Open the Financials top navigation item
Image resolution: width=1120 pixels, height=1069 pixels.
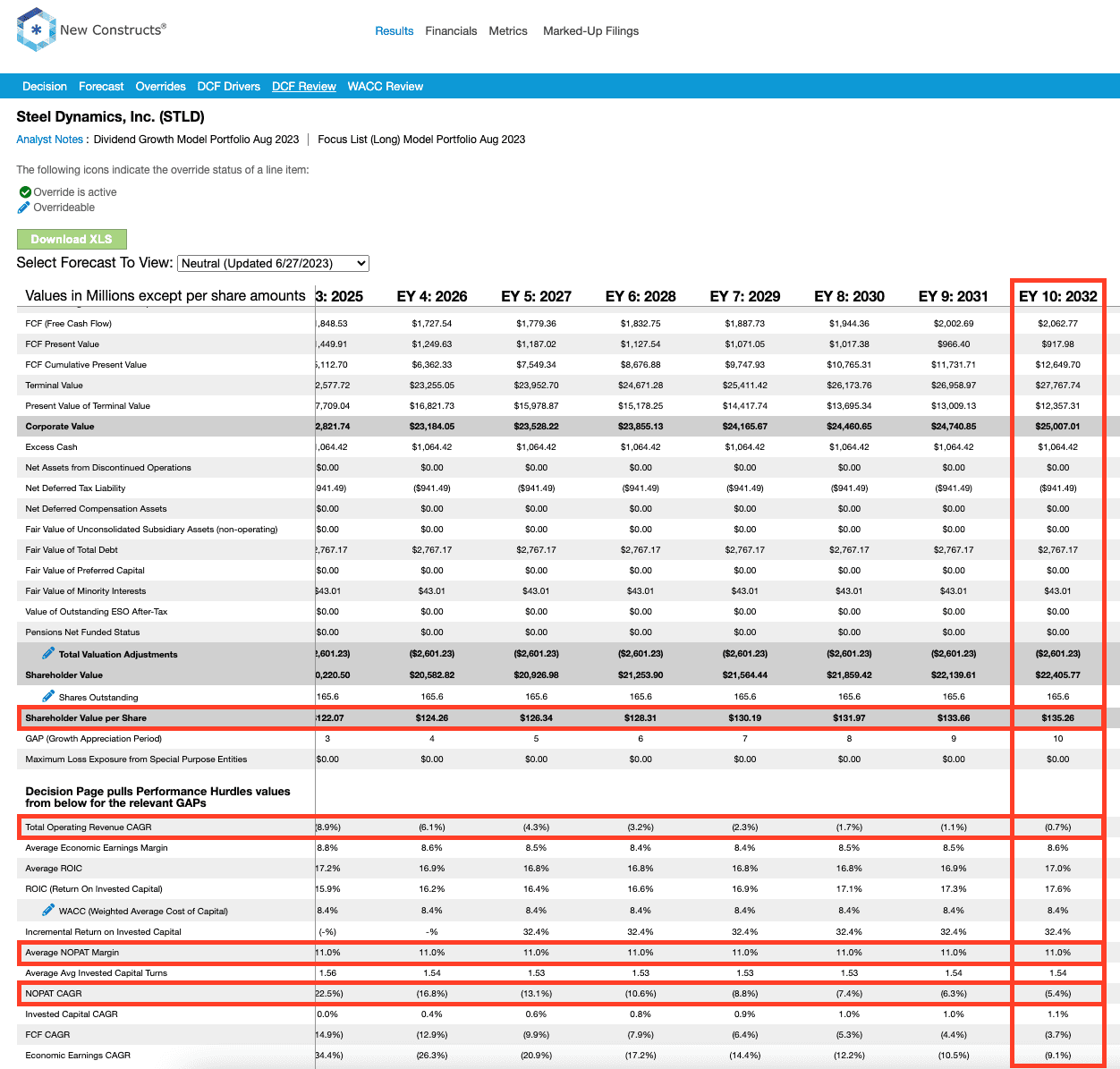coord(451,30)
